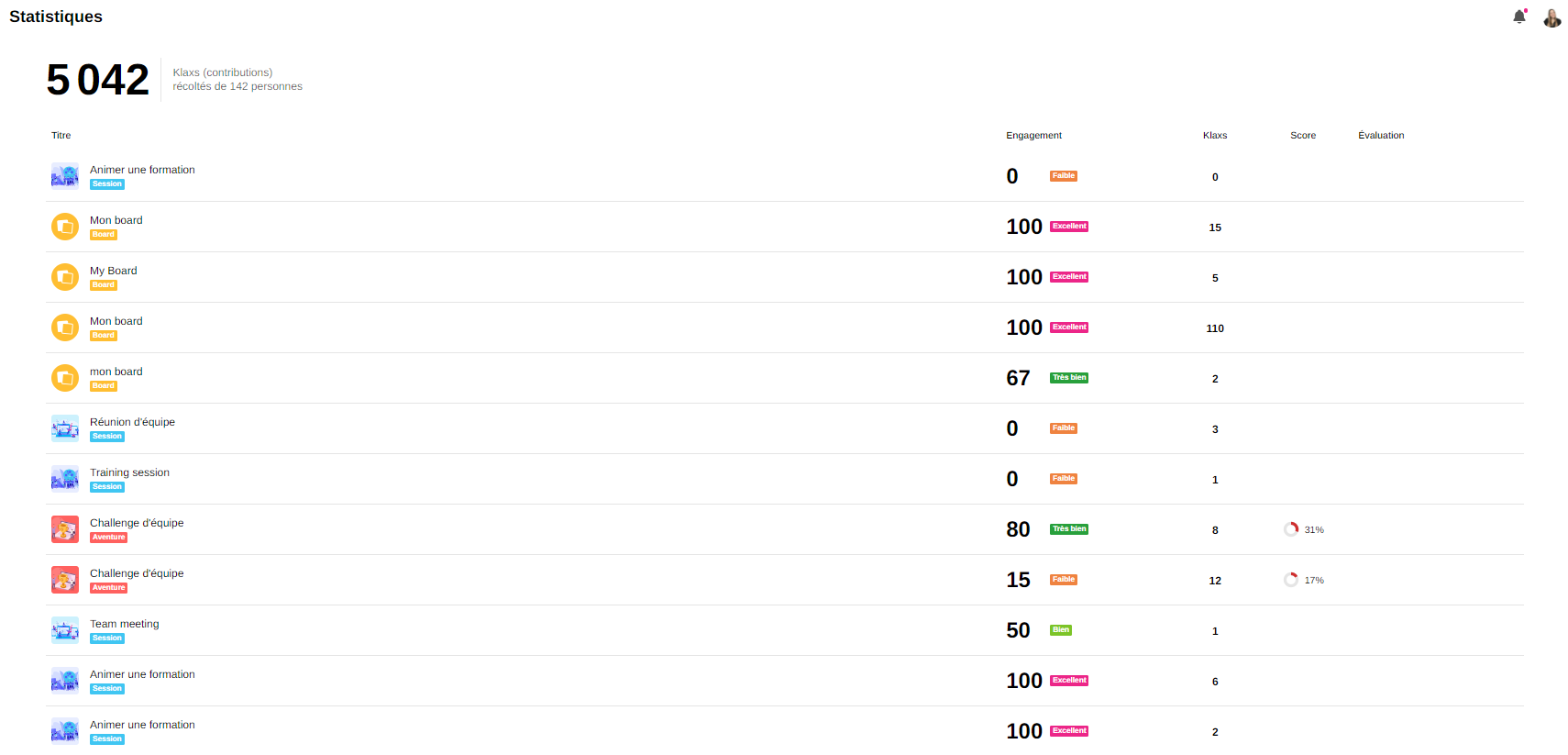
Task: Click the Très bien badge with engagement 67
Action: [1069, 378]
